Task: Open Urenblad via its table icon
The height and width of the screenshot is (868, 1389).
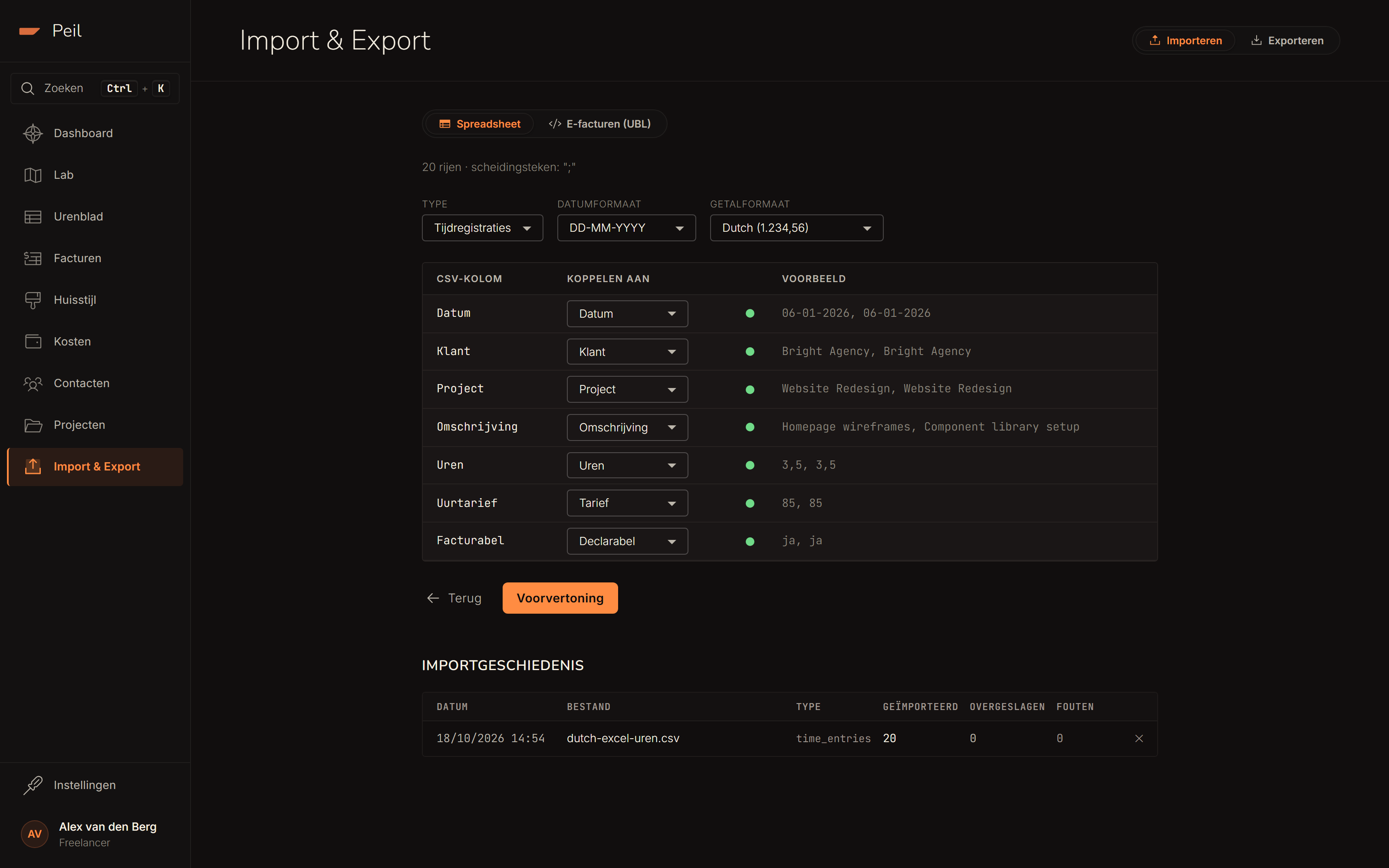Action: point(33,217)
